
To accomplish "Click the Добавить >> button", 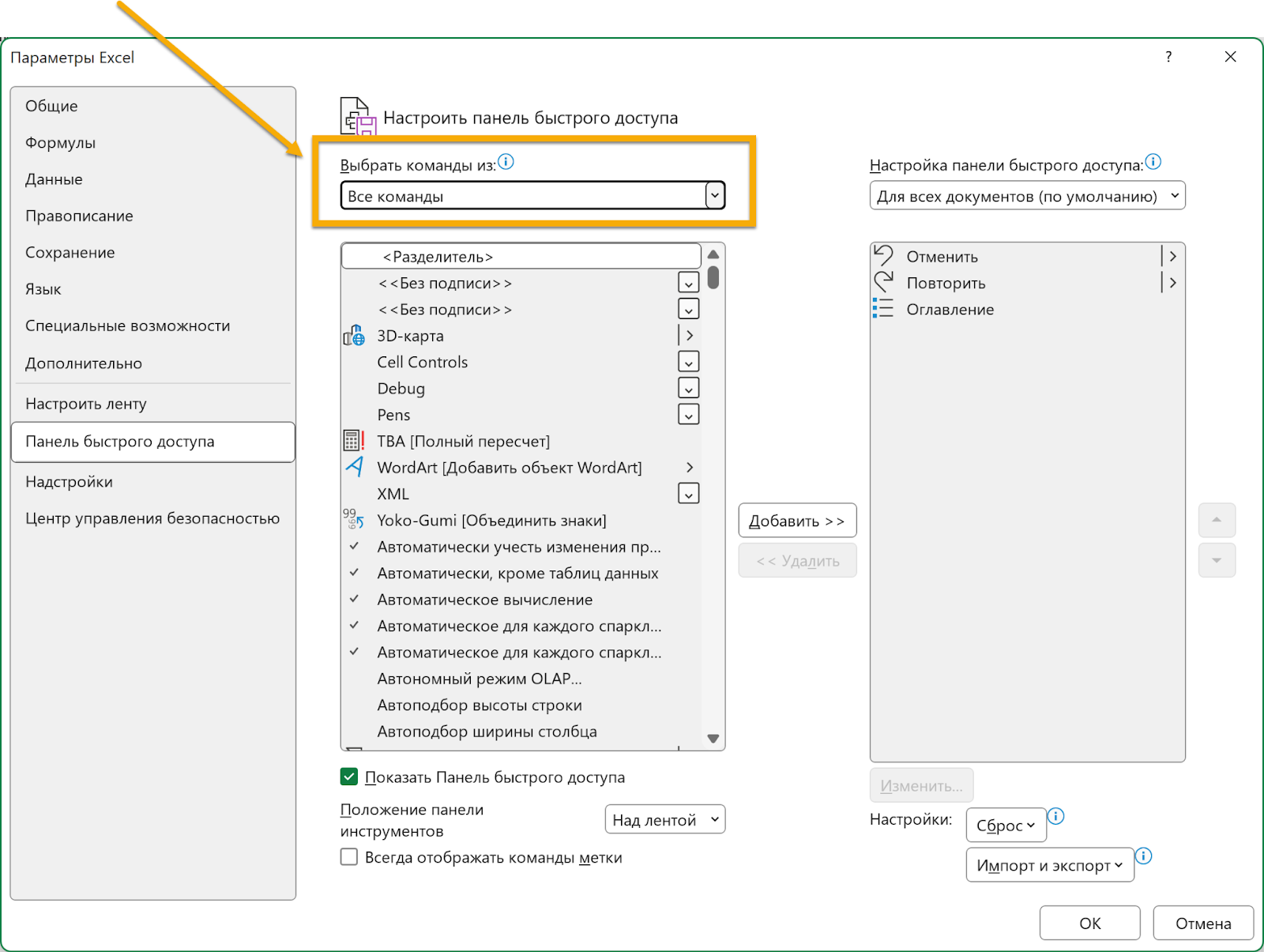I will (x=797, y=521).
